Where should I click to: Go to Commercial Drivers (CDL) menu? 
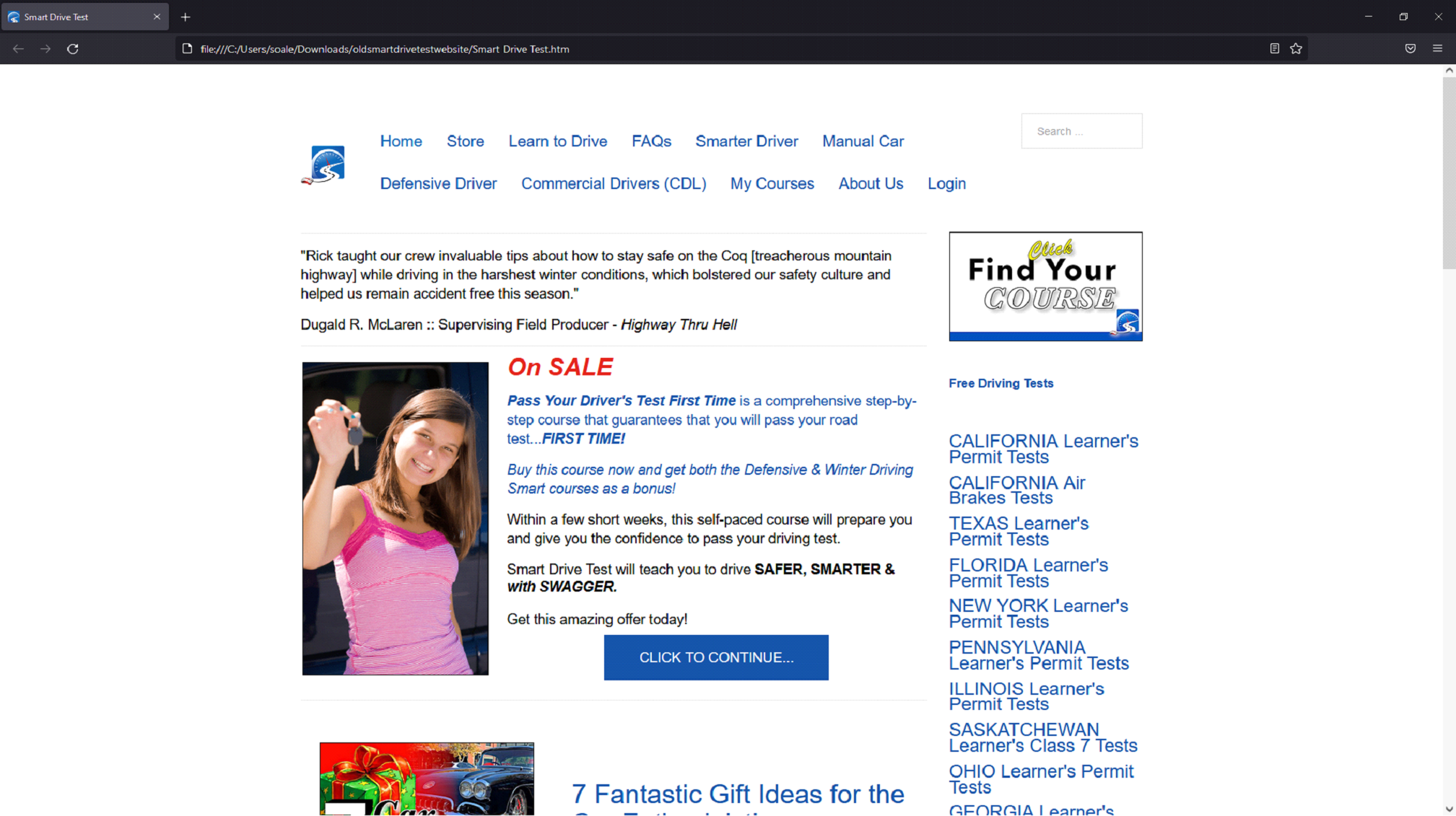[x=614, y=184]
